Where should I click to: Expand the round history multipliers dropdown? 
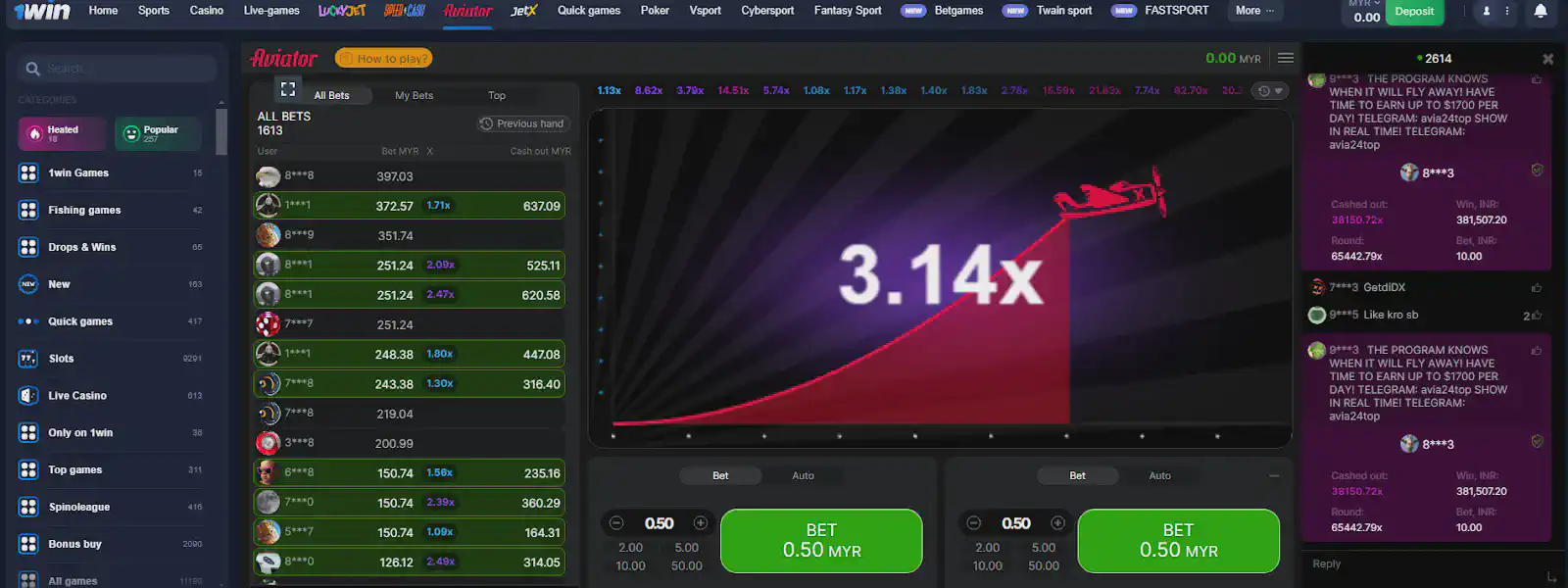pos(1270,91)
